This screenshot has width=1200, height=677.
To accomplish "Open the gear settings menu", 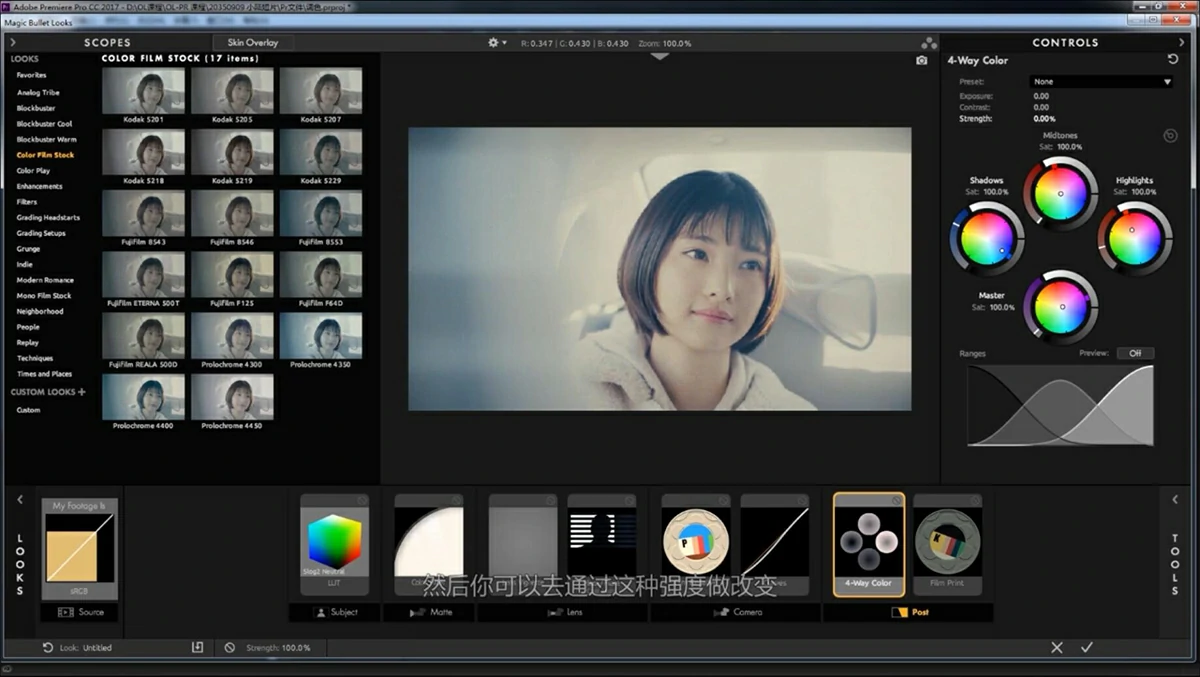I will tap(496, 43).
